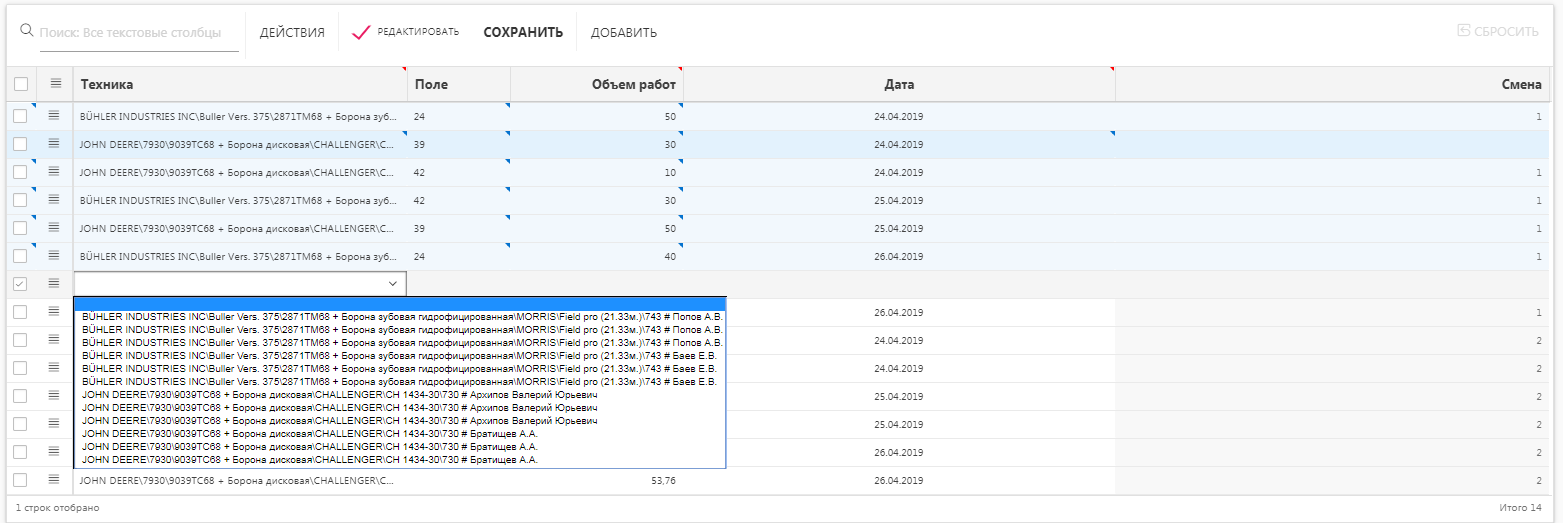1563x523 pixels.
Task: Click the Техника cell of the field 24 volume 50 row
Action: (x=240, y=116)
